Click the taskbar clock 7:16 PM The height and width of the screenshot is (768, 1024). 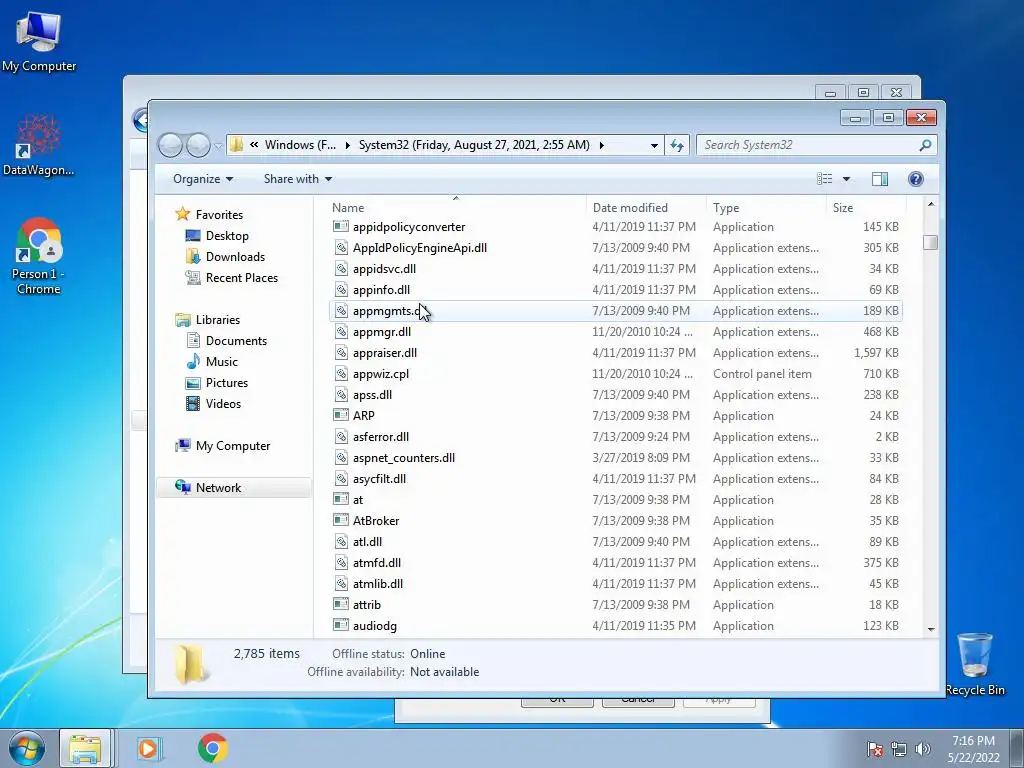[x=973, y=748]
